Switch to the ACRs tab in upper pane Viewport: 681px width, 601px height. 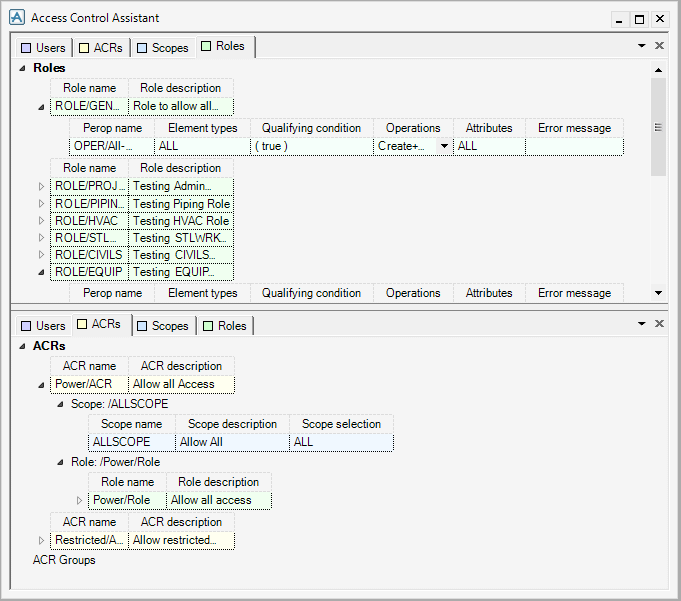pyautogui.click(x=101, y=48)
